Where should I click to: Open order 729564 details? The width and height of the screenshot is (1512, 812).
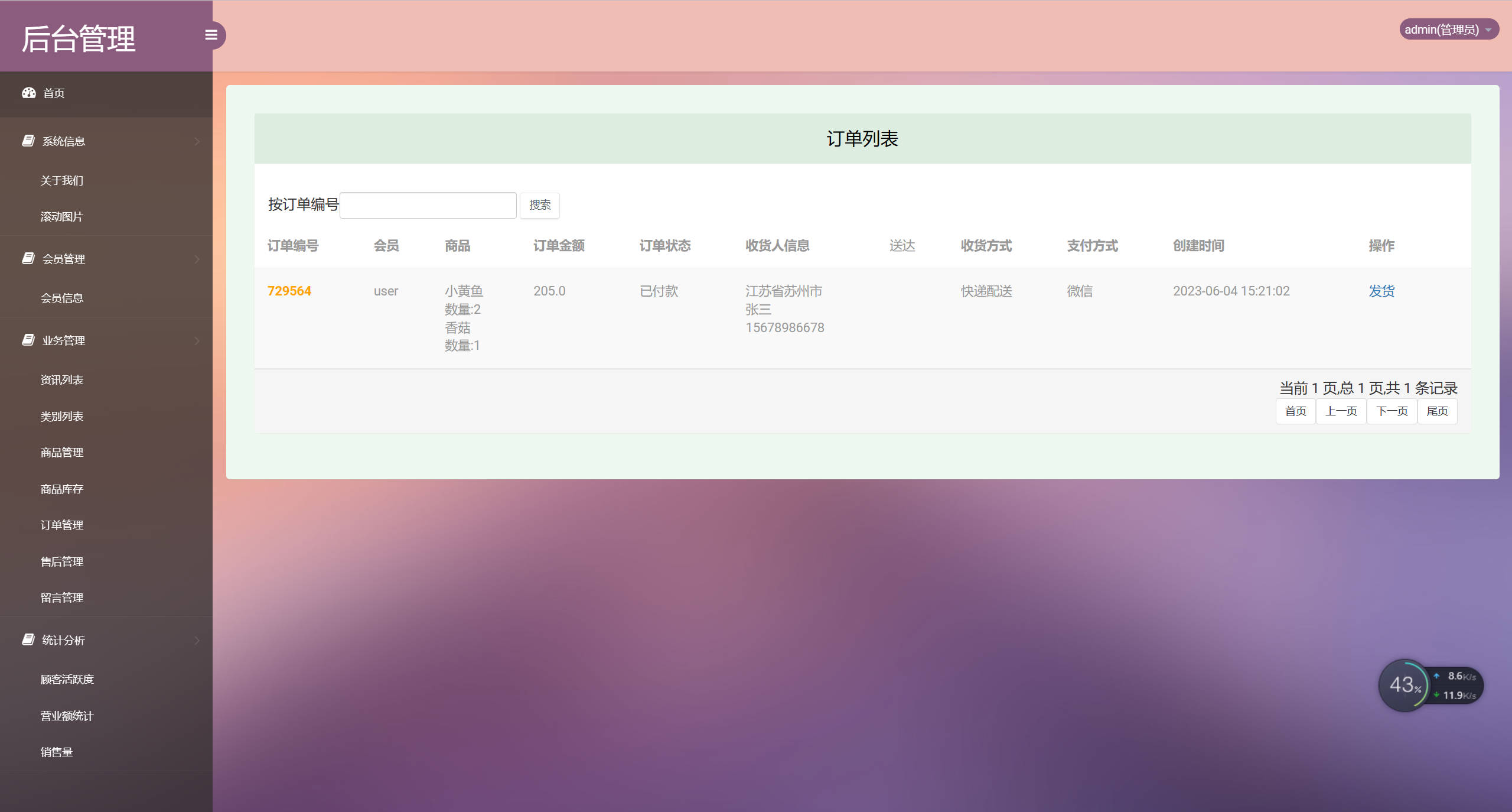tap(289, 291)
